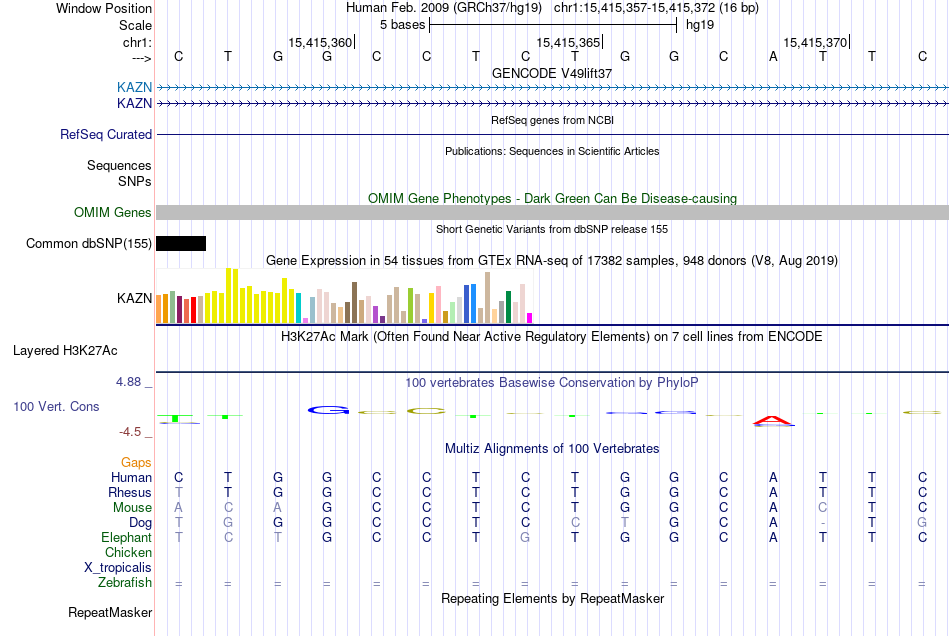Image resolution: width=950 pixels, height=636 pixels.
Task: Click the cyan bar in the GTEx chart
Action: click(299, 308)
